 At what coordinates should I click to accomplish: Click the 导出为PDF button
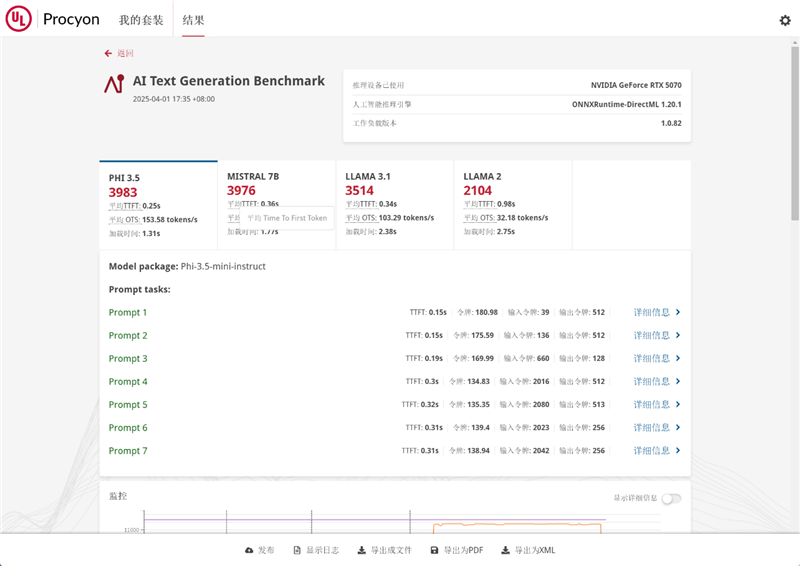coord(457,550)
